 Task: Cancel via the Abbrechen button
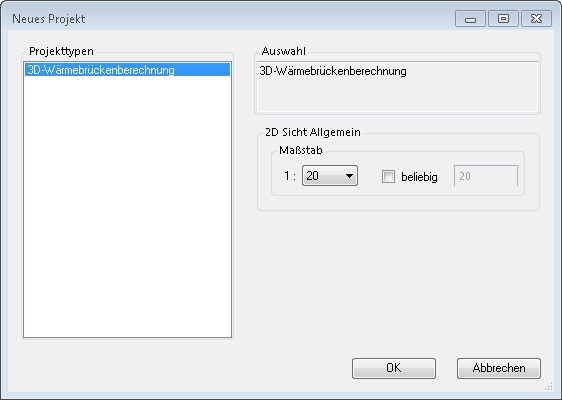pyautogui.click(x=499, y=368)
